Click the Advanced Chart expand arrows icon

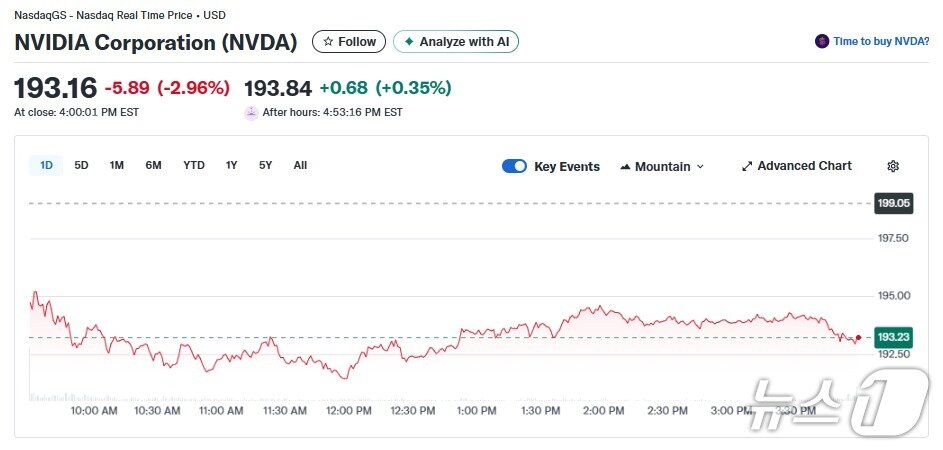pos(746,166)
